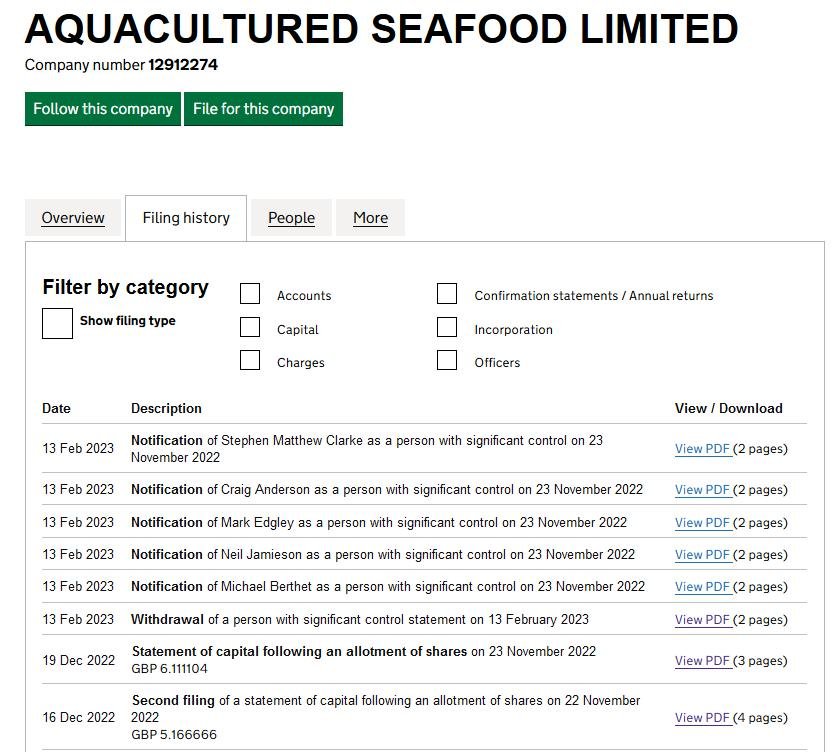The width and height of the screenshot is (838, 752).
Task: Select the Filing history tab
Action: [185, 218]
